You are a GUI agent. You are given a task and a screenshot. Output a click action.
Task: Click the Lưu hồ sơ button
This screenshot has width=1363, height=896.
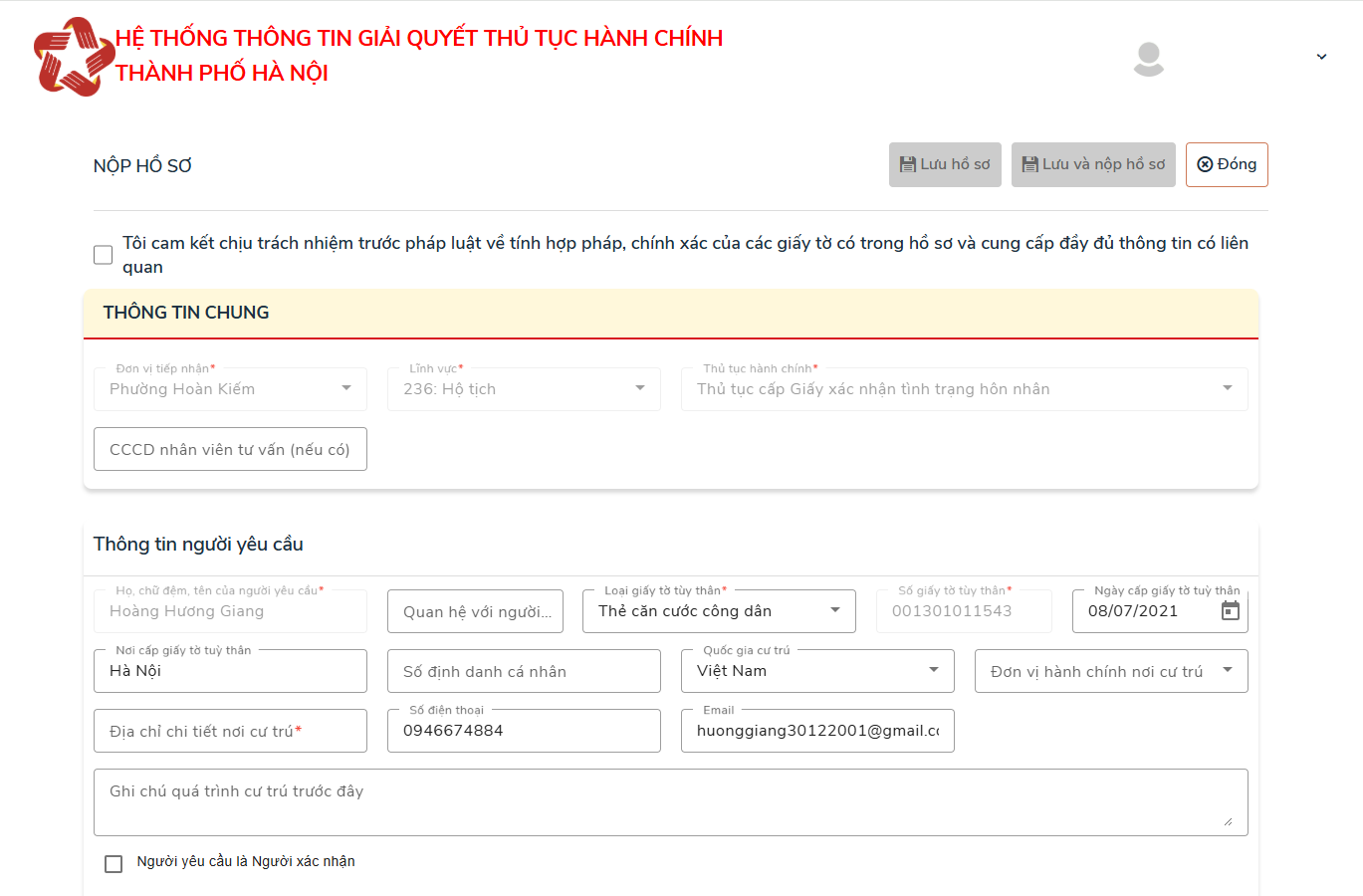click(945, 164)
